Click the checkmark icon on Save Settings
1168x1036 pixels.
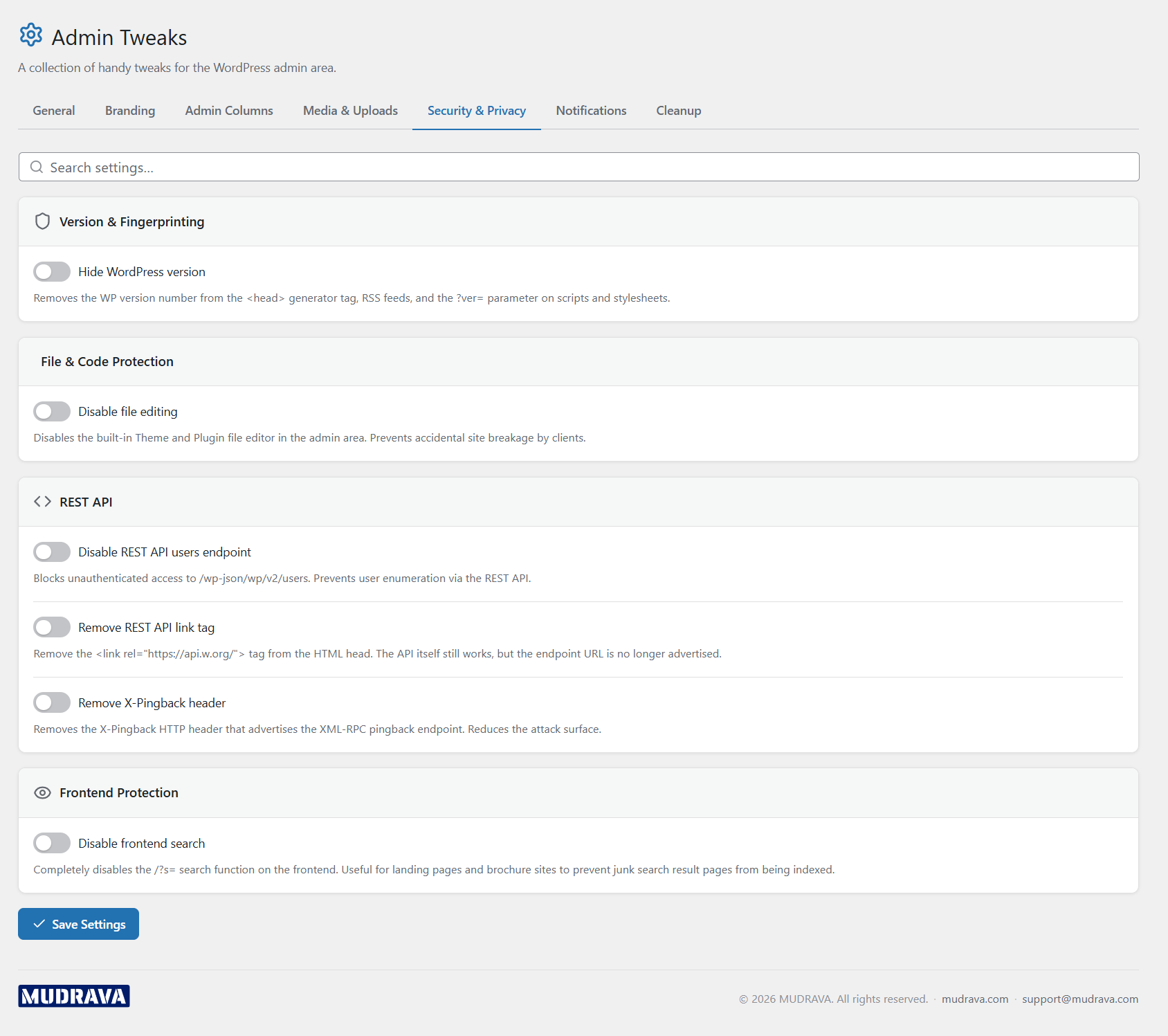(40, 923)
